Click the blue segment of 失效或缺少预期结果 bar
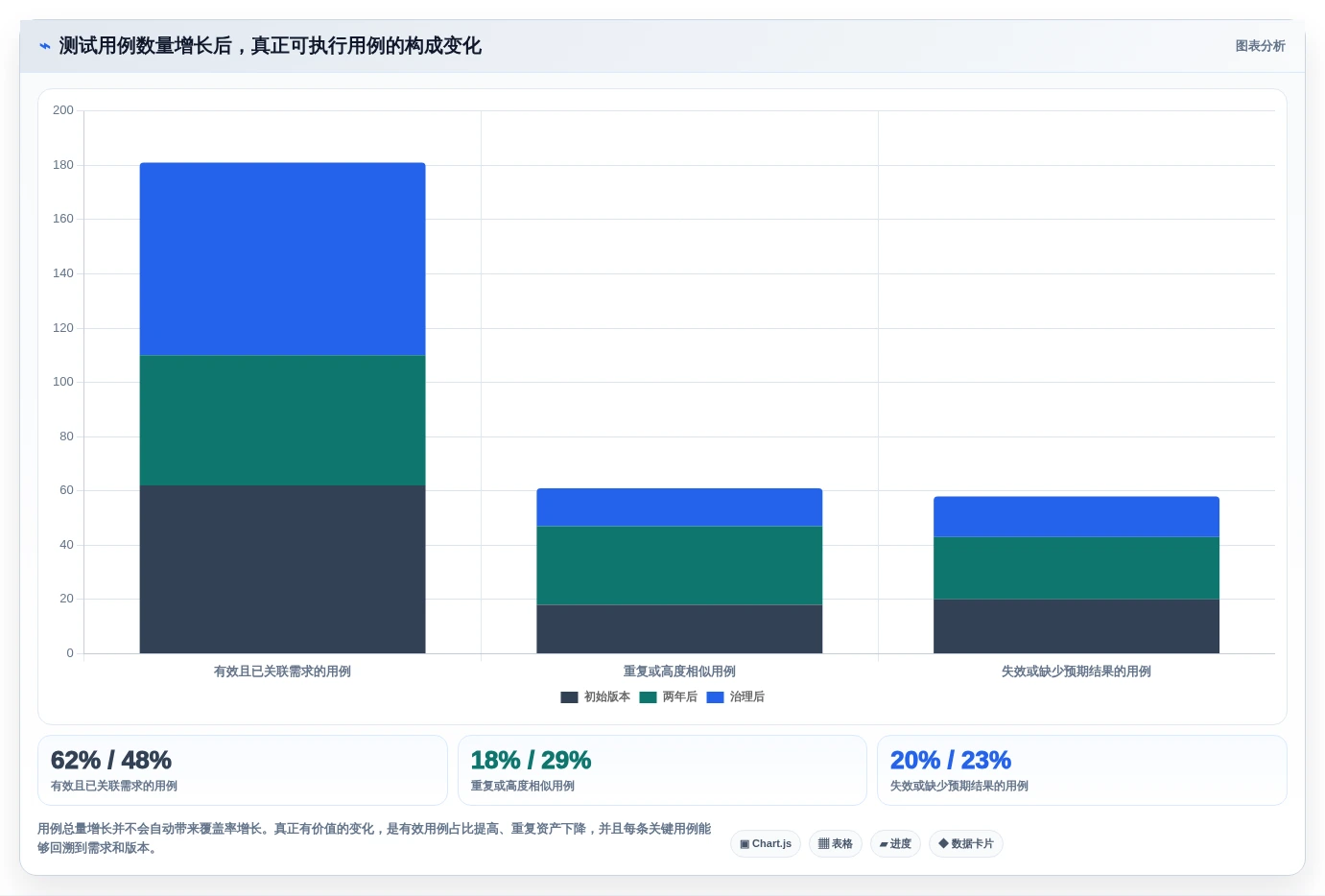 pos(1077,517)
